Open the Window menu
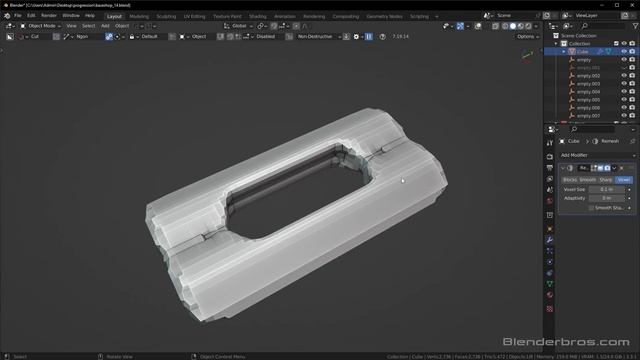The height and width of the screenshot is (360, 640). (71, 16)
